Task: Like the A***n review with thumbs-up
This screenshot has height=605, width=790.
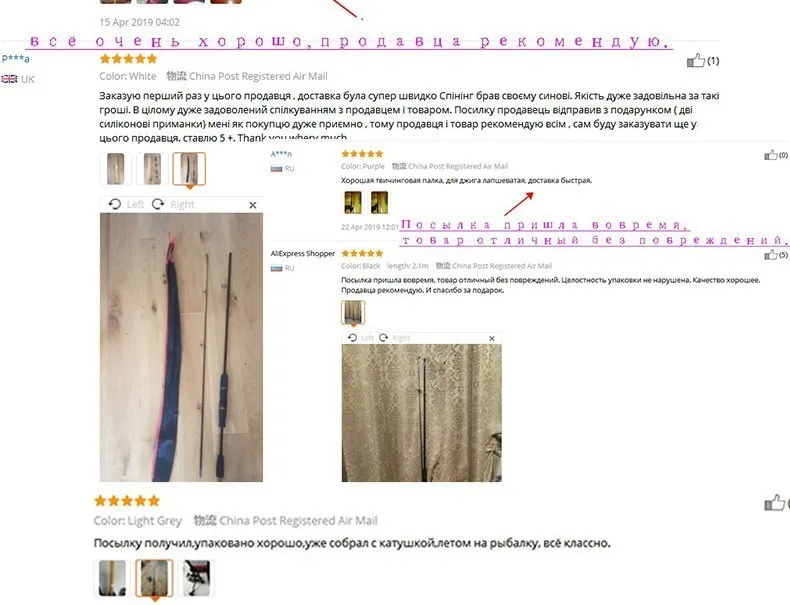Action: point(770,155)
